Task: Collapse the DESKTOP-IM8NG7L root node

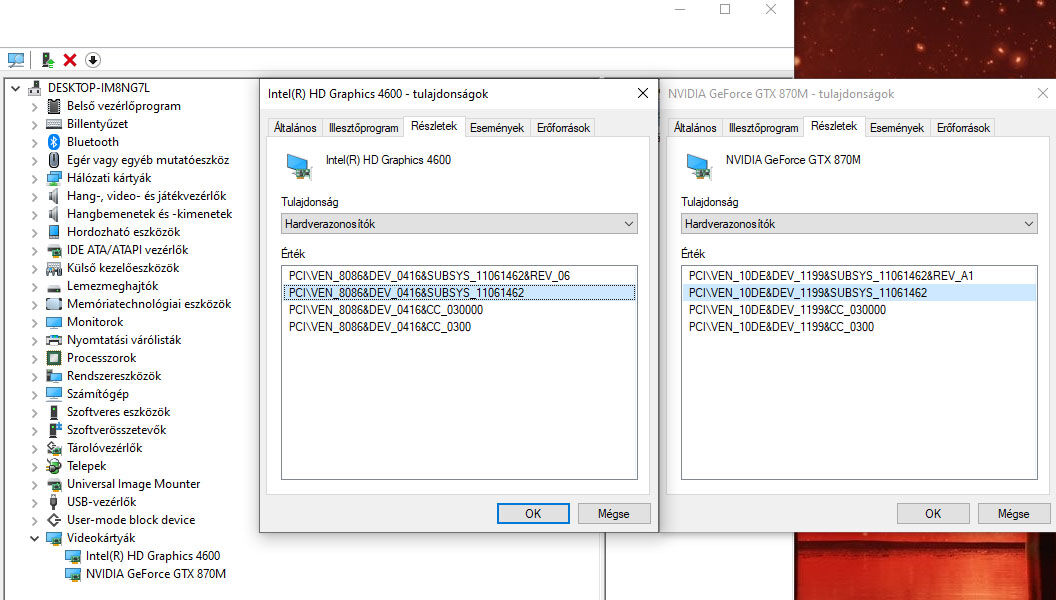Action: (15, 88)
